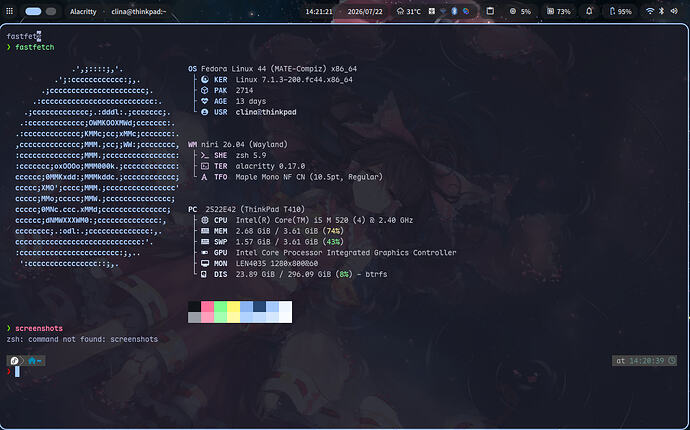
Task: Click the square window tray icon
Action: tap(490, 11)
